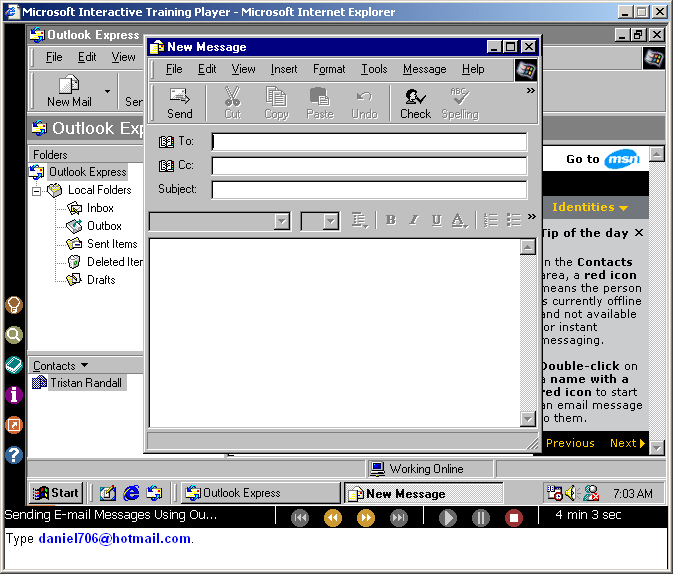This screenshot has height=574, width=673.
Task: Open the font color picker
Action: [x=459, y=220]
